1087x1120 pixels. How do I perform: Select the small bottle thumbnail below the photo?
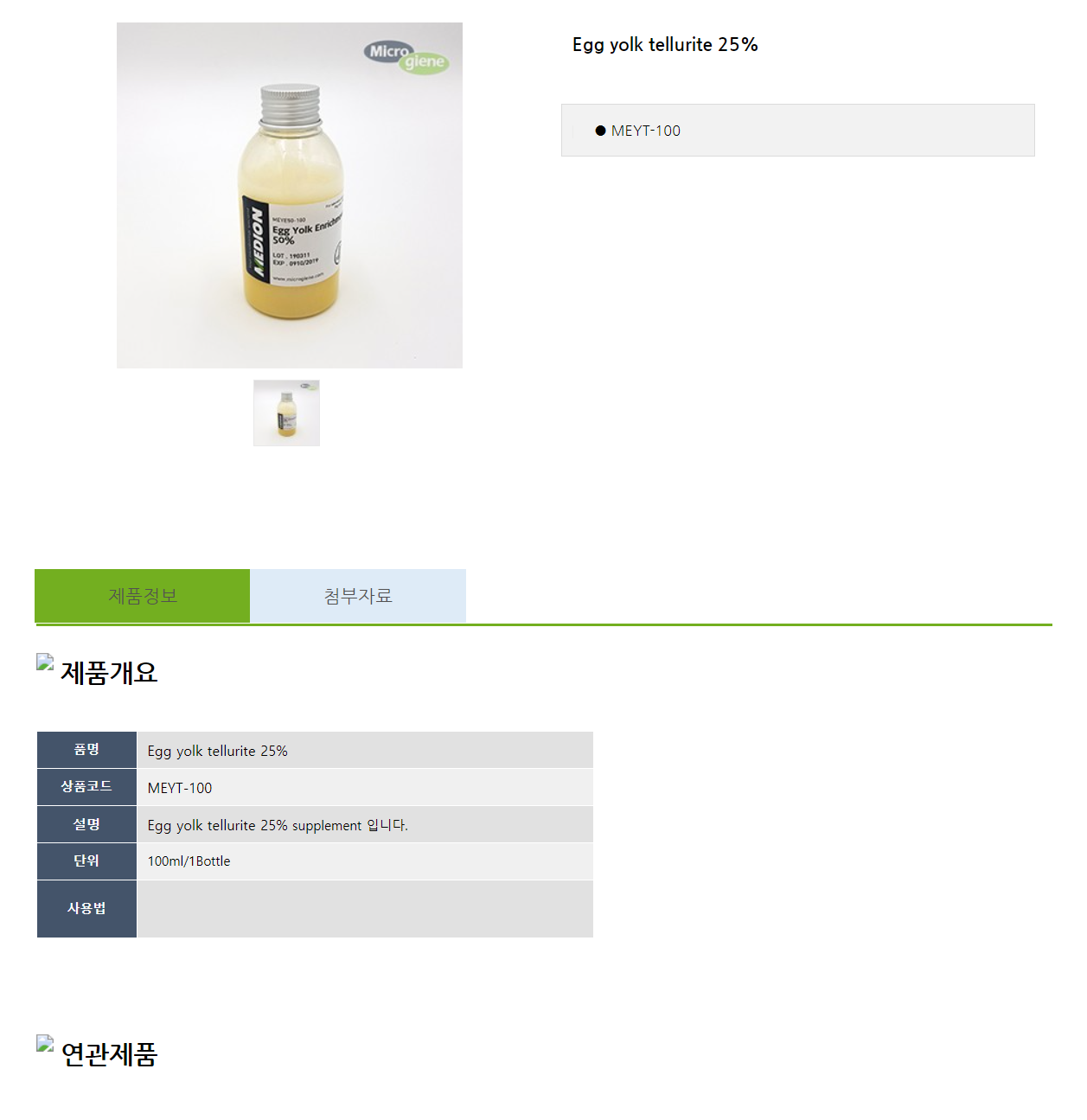tap(286, 413)
